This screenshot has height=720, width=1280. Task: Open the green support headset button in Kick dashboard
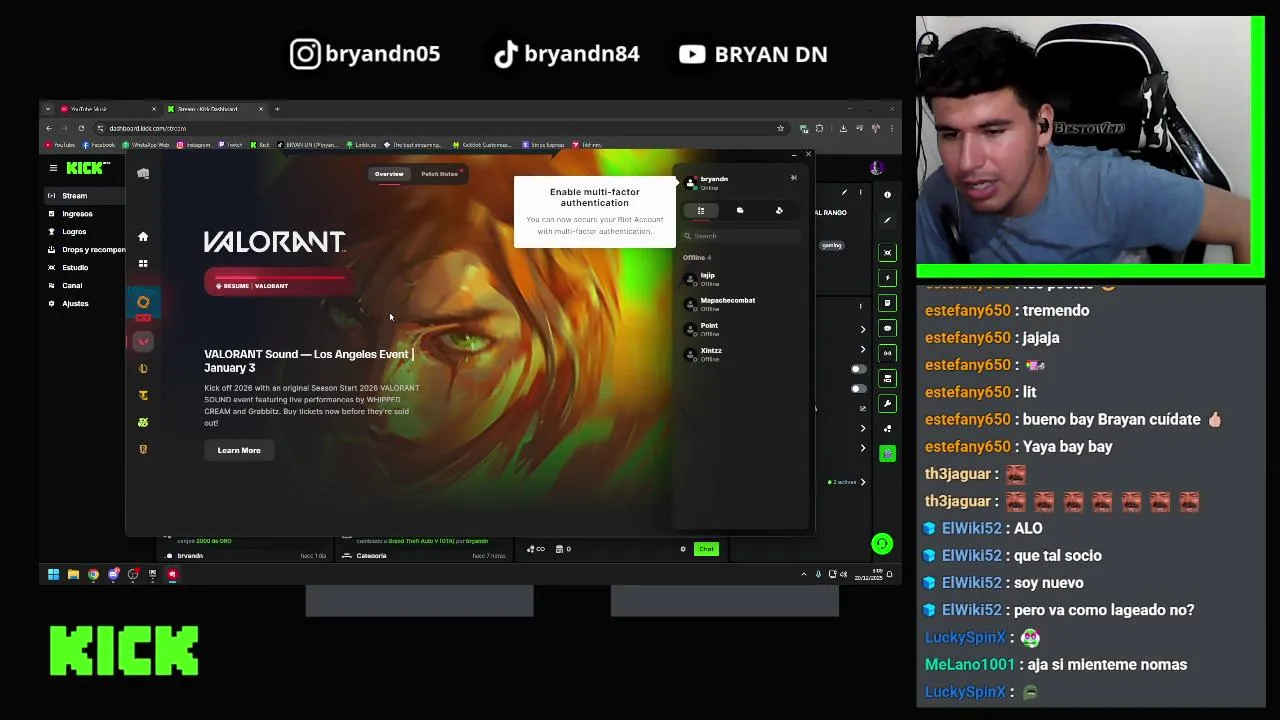coord(881,544)
